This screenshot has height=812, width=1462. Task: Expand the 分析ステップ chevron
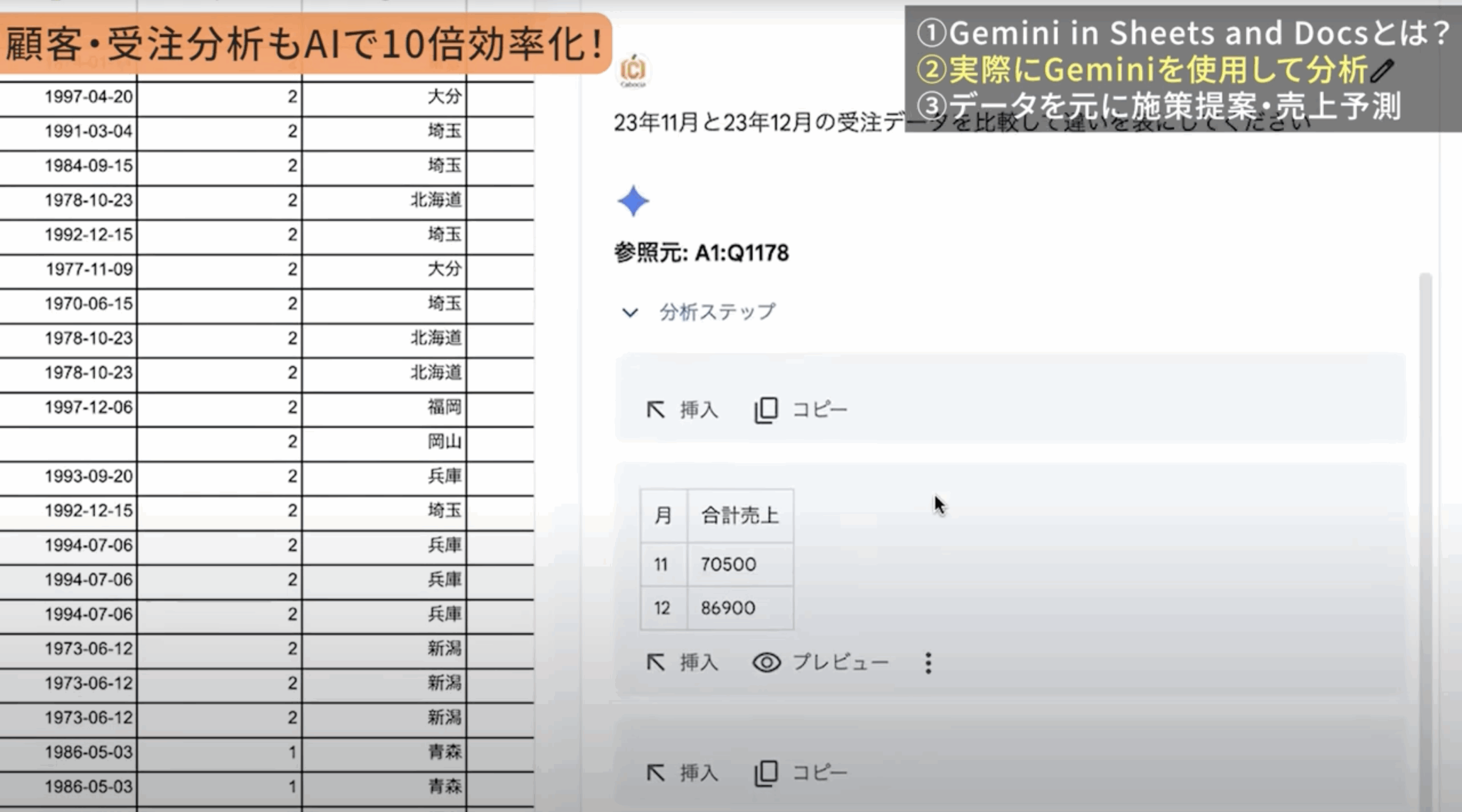point(630,312)
